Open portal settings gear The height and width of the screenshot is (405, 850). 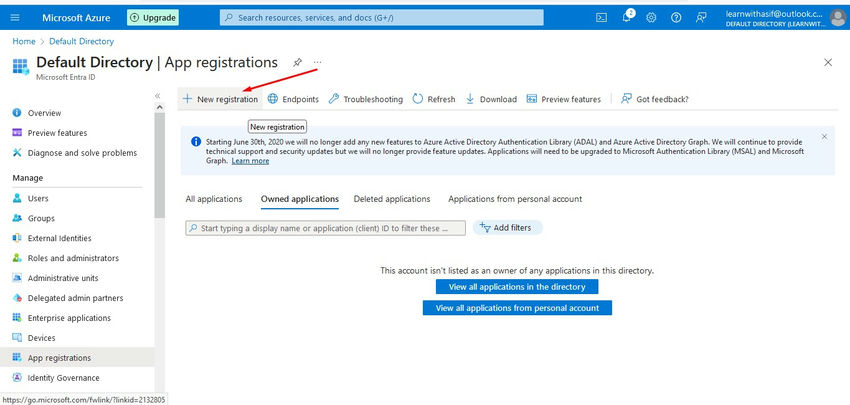pos(652,17)
